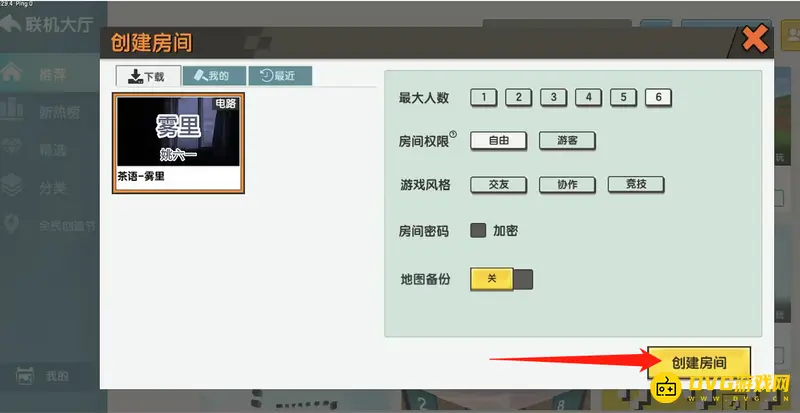The height and width of the screenshot is (413, 800).
Task: Select 协作 game style
Action: coord(567,184)
